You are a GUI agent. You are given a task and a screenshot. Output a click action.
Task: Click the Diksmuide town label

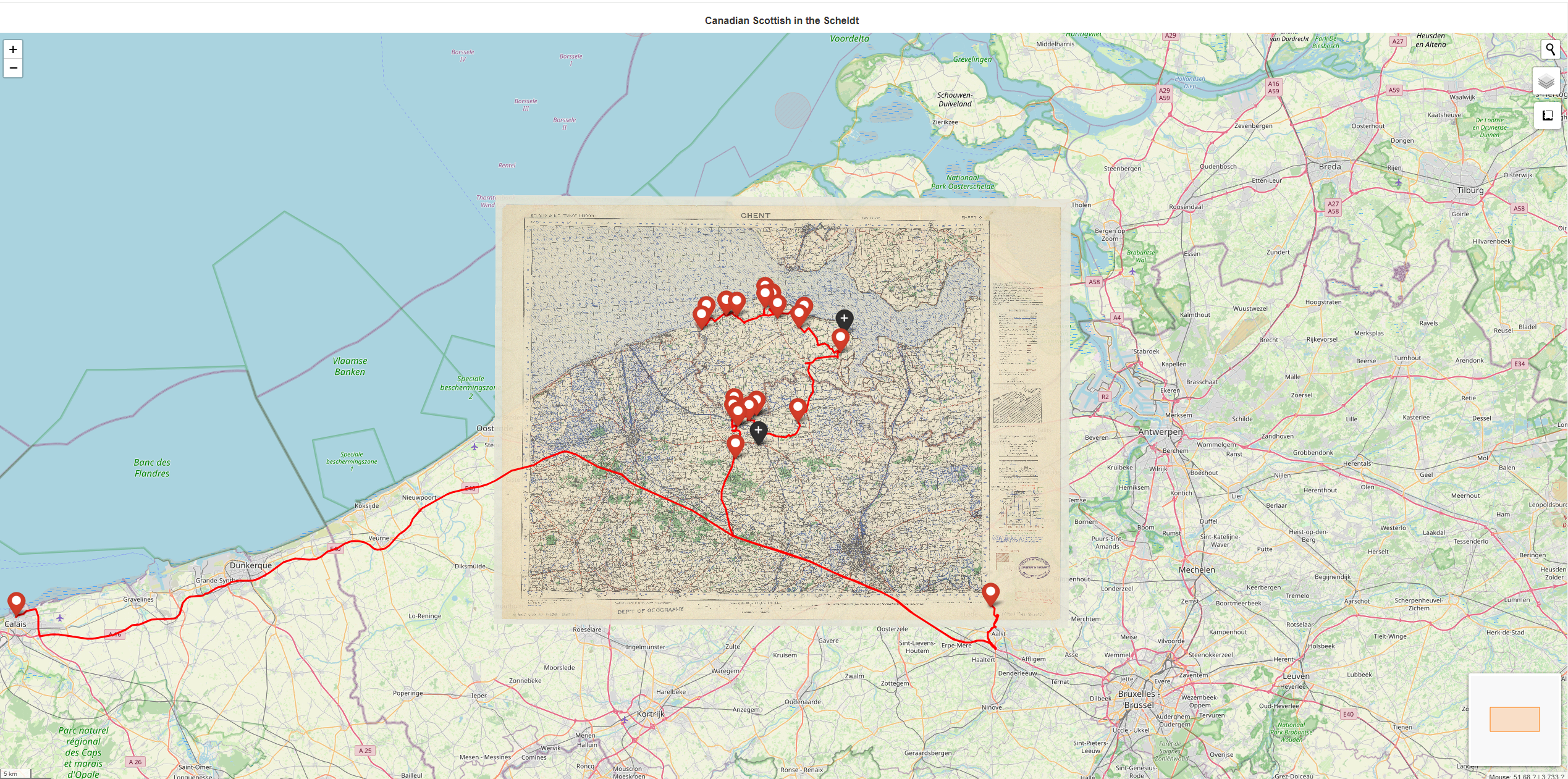(470, 566)
